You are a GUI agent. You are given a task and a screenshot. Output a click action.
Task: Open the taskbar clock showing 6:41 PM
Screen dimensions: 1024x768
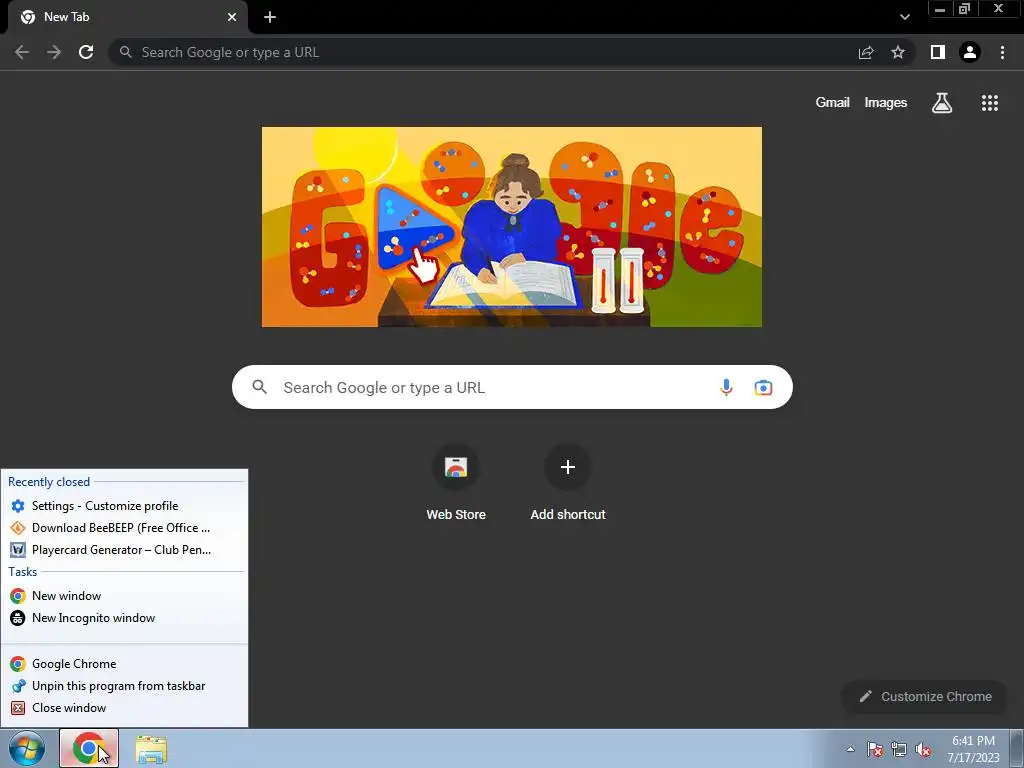[x=973, y=749]
